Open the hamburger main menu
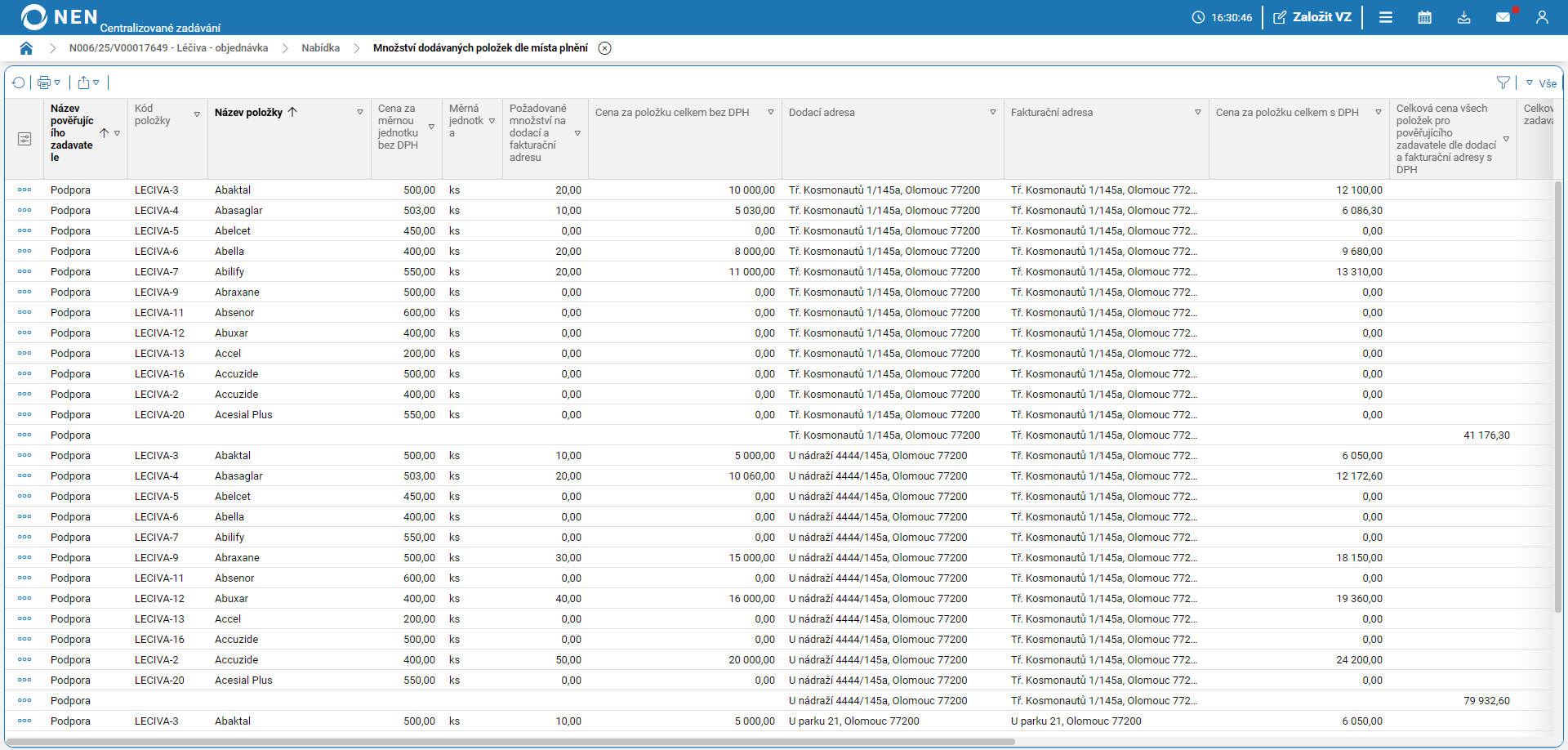Viewport: 1568px width, 750px height. click(1386, 17)
